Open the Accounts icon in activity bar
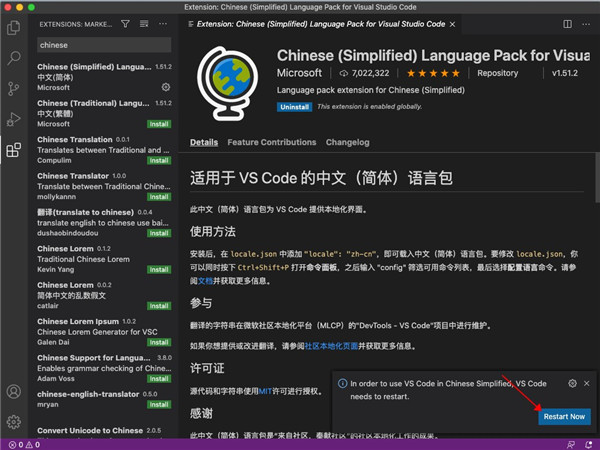 [x=13, y=392]
